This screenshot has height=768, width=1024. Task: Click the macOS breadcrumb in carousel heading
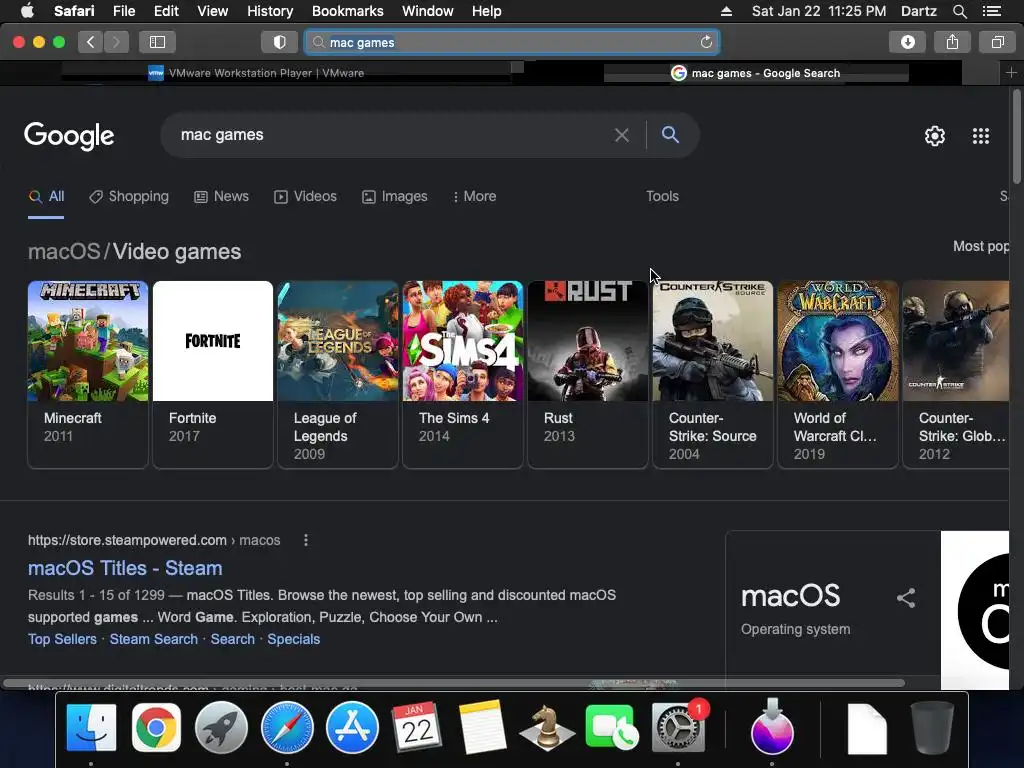coord(64,251)
